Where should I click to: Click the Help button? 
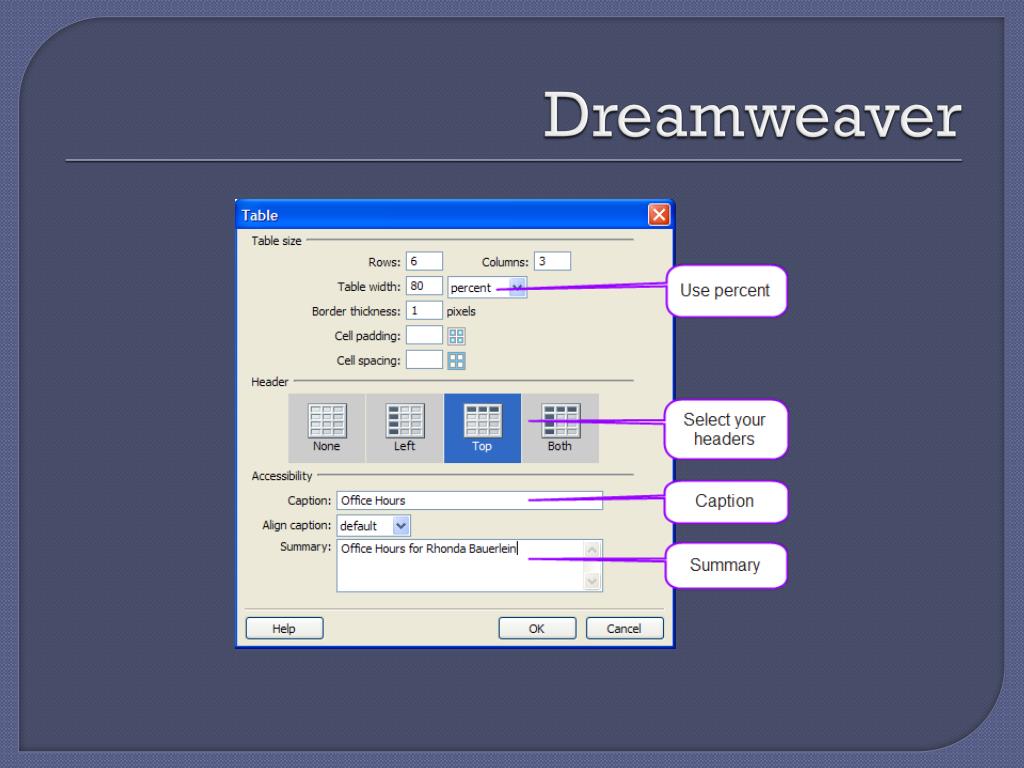pos(285,628)
